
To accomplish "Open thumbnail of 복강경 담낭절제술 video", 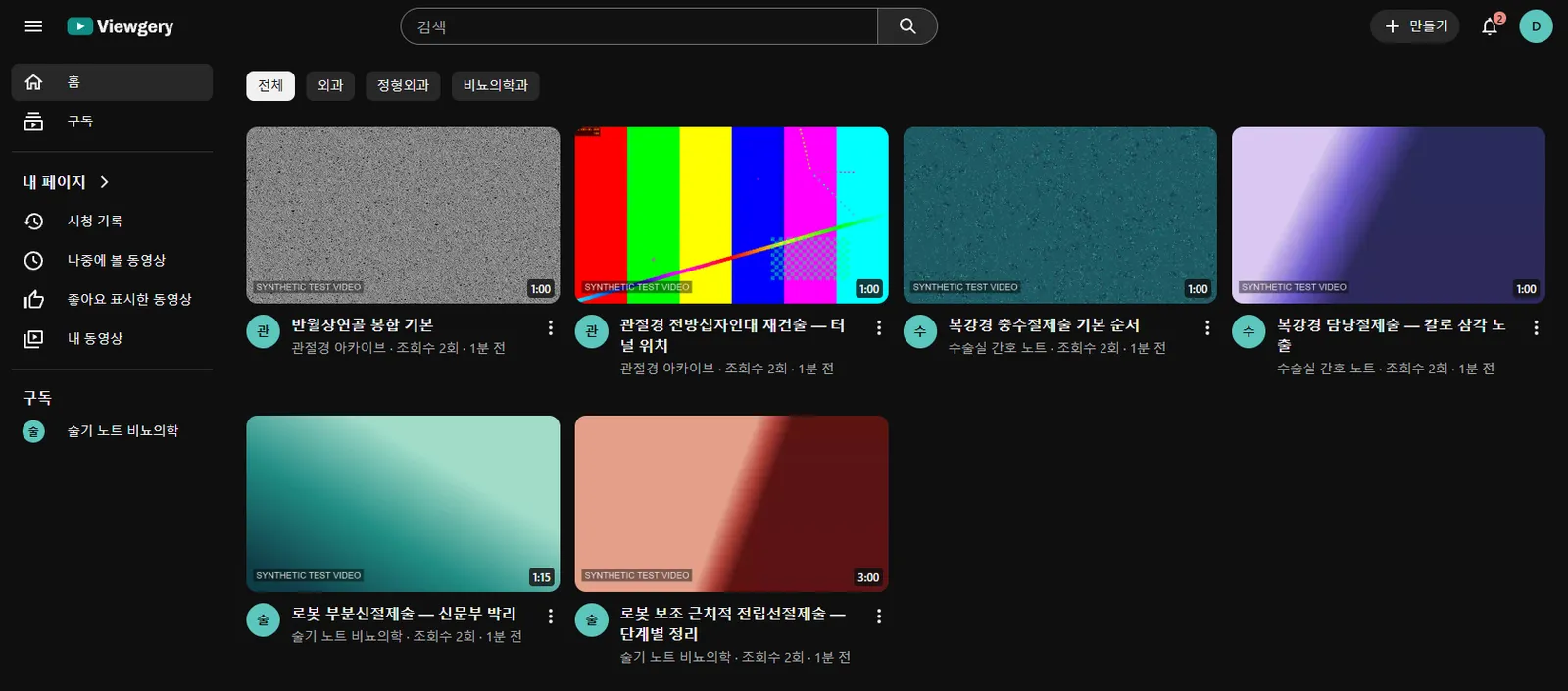I will pyautogui.click(x=1389, y=215).
